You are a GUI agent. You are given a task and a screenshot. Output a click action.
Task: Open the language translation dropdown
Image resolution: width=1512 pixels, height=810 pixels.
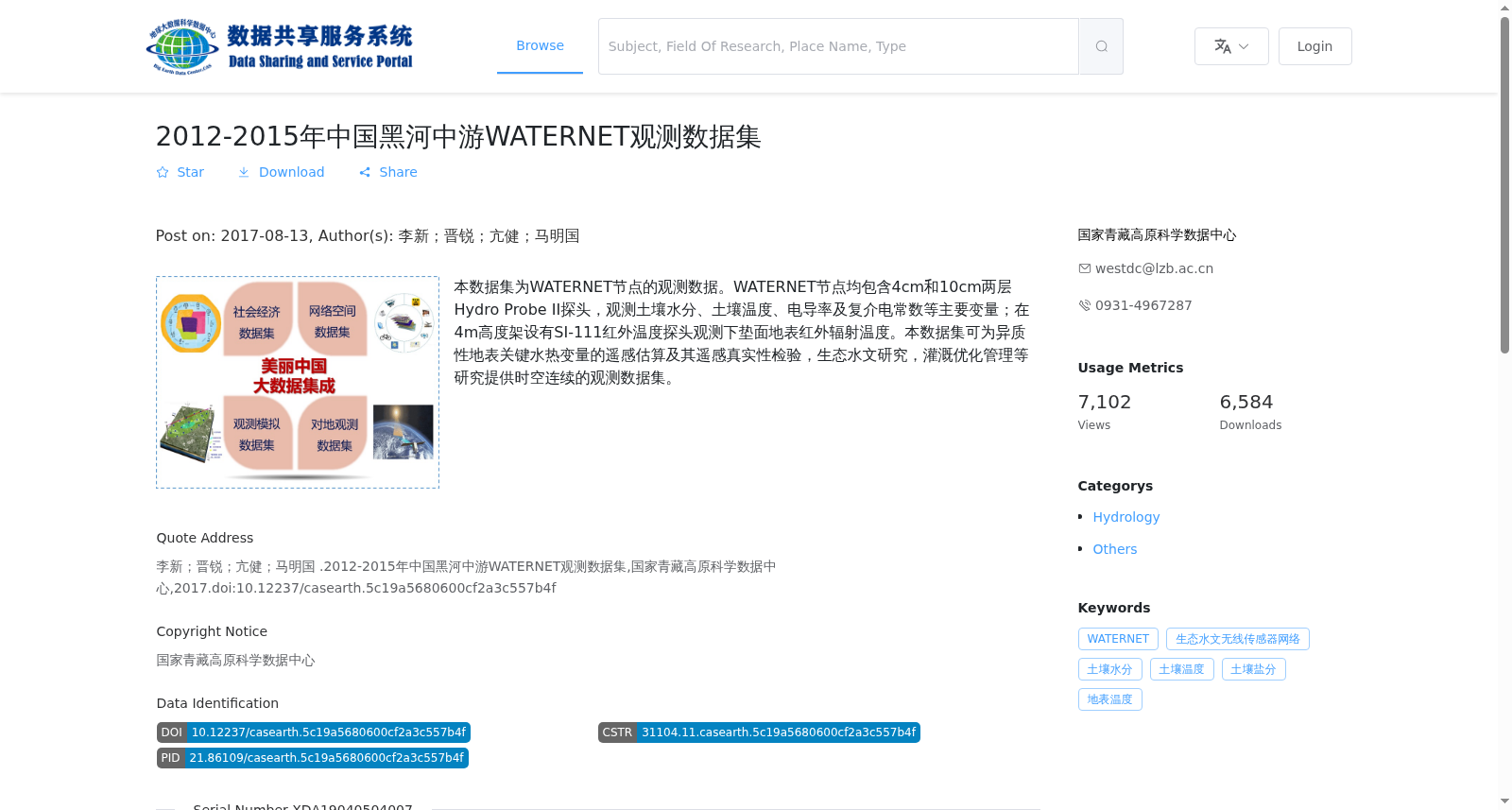pyautogui.click(x=1231, y=46)
